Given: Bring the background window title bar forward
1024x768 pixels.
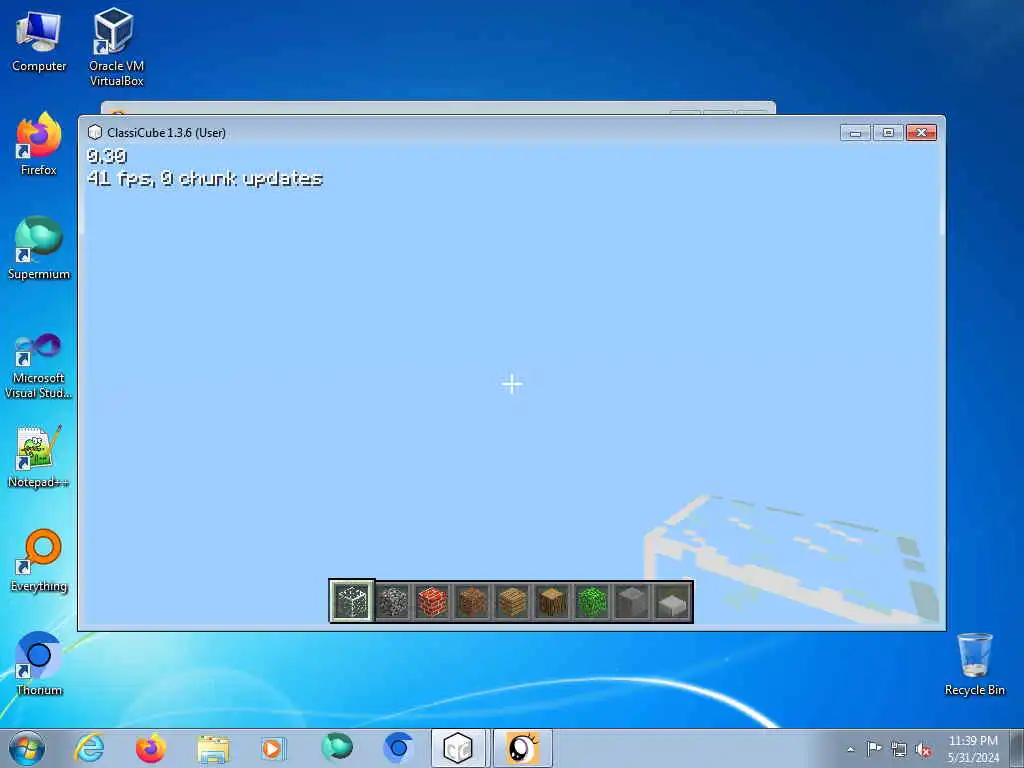Looking at the screenshot, I should (x=438, y=108).
